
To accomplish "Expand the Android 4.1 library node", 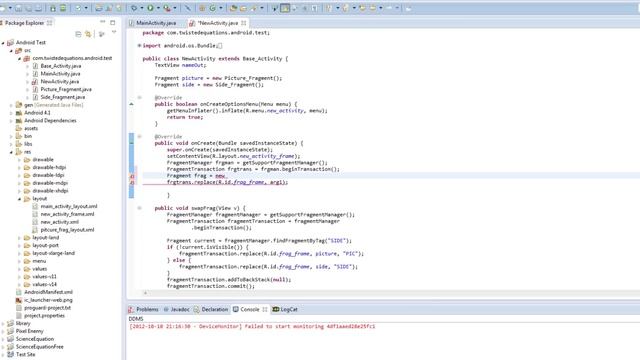I will pyautogui.click(x=11, y=113).
